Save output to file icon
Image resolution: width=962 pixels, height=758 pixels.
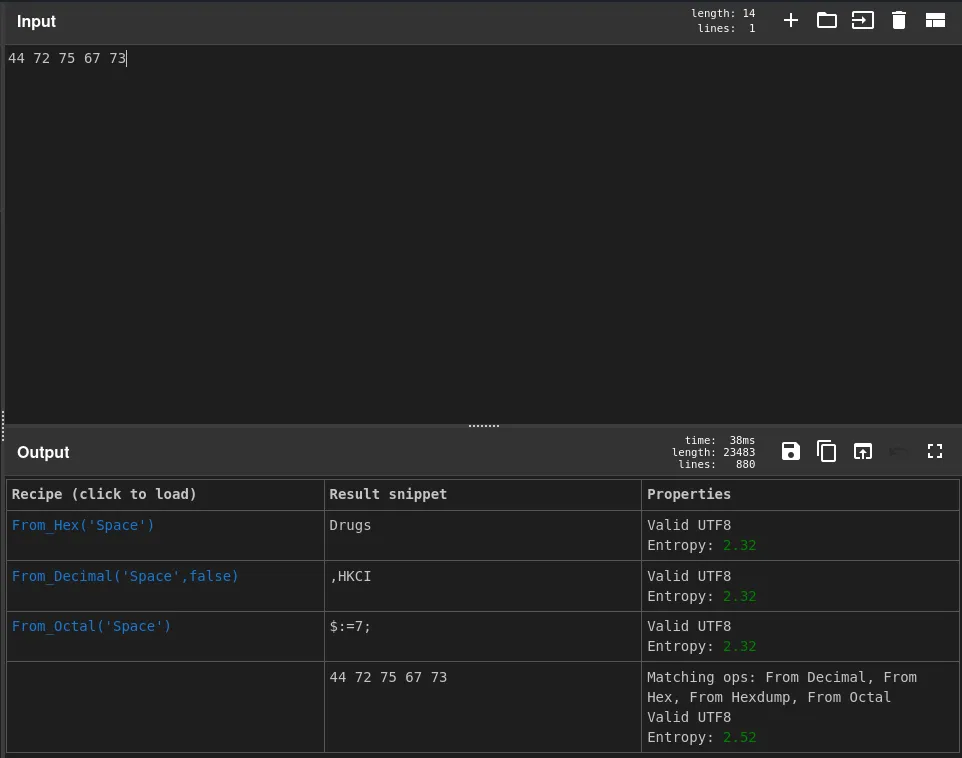pyautogui.click(x=791, y=452)
